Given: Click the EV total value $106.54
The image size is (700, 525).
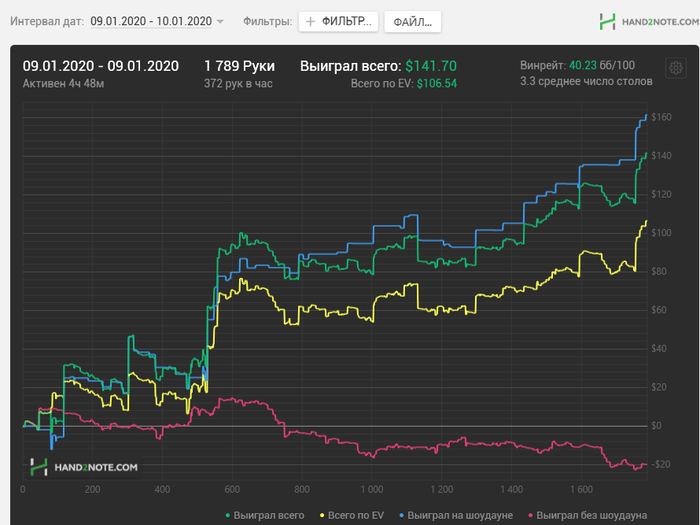Looking at the screenshot, I should [437, 83].
